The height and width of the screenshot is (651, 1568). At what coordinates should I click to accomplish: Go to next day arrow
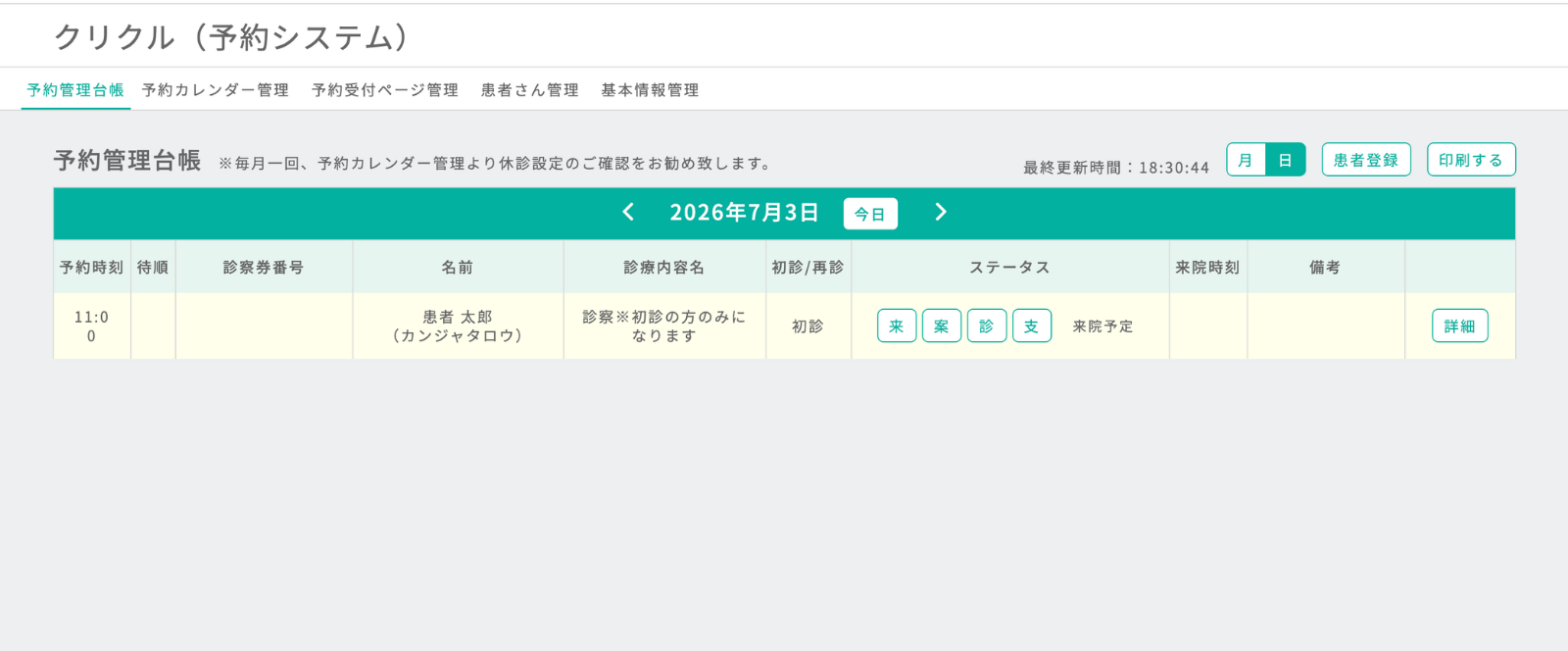click(x=941, y=212)
